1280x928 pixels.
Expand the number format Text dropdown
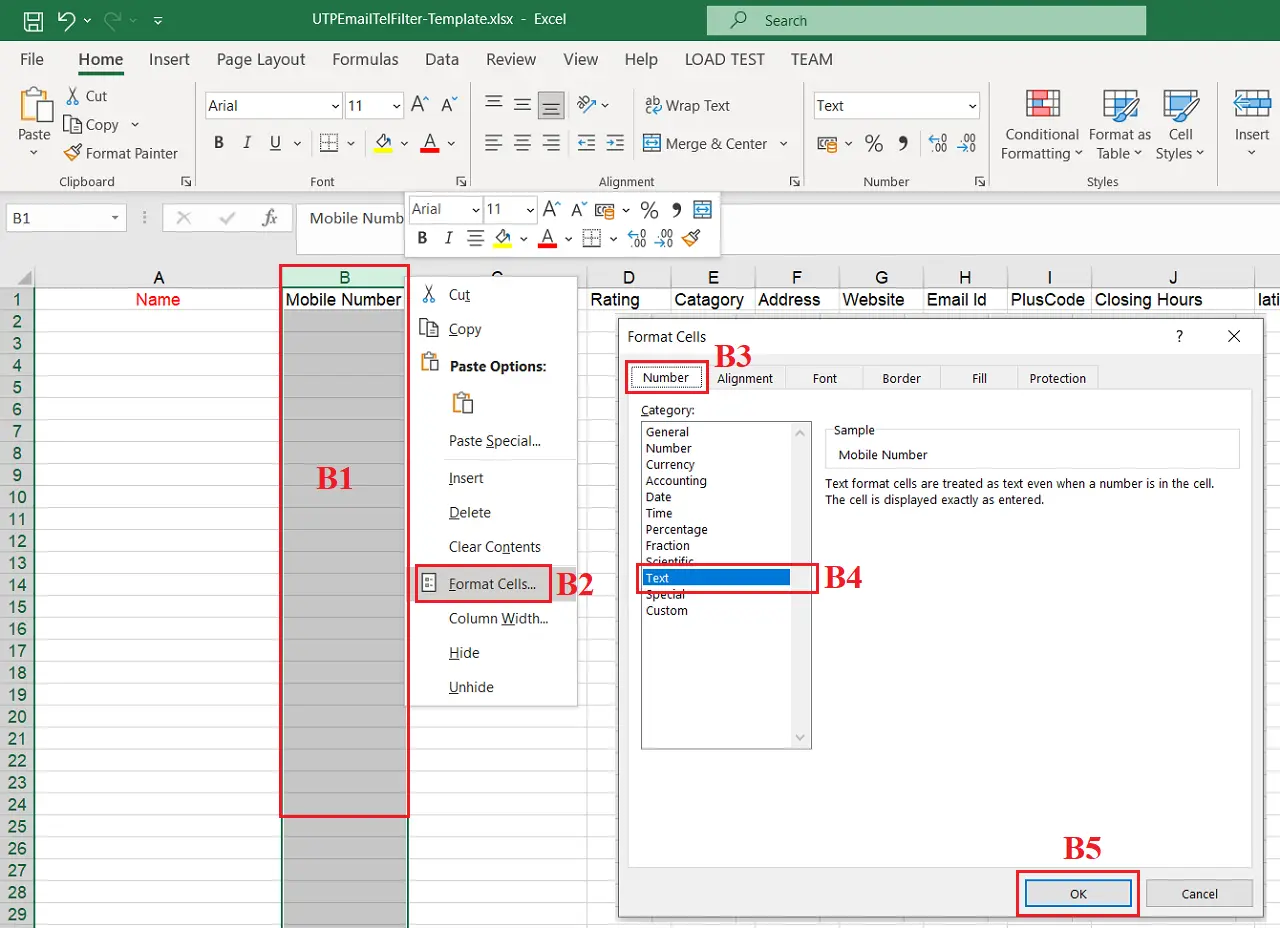(x=972, y=106)
